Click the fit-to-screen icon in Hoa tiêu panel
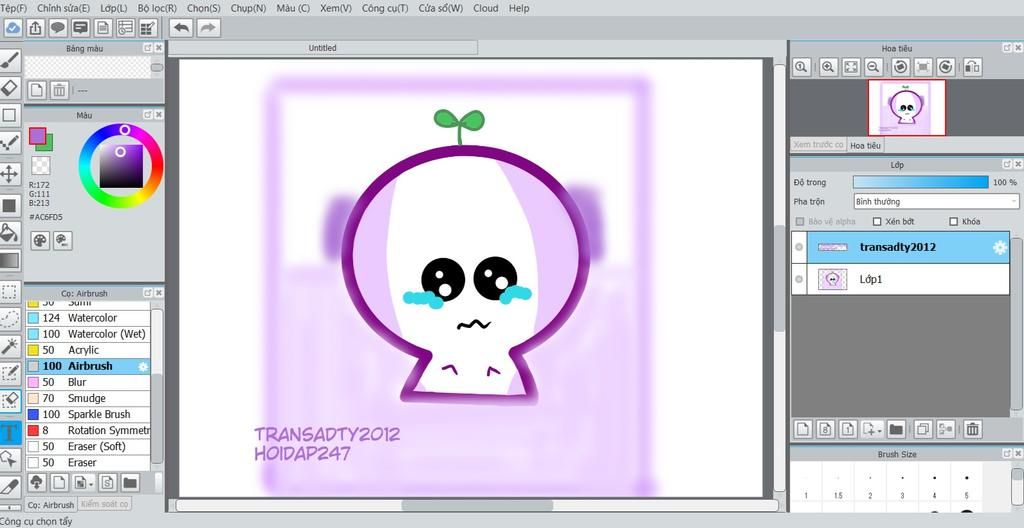This screenshot has height=528, width=1024. (851, 67)
